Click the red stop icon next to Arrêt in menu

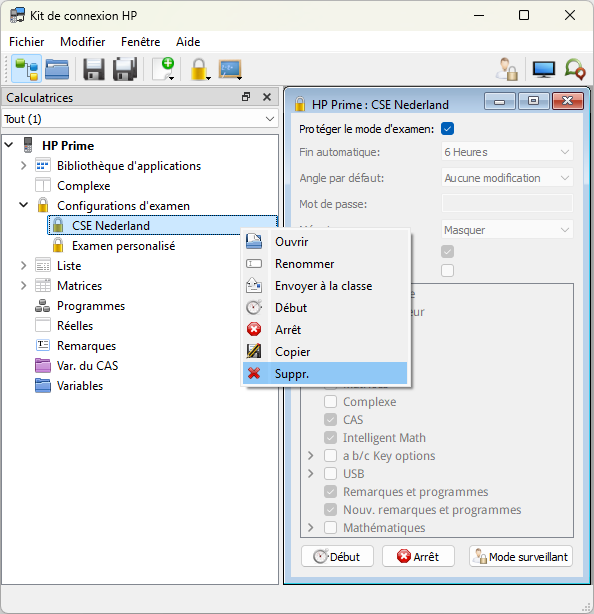click(x=254, y=329)
